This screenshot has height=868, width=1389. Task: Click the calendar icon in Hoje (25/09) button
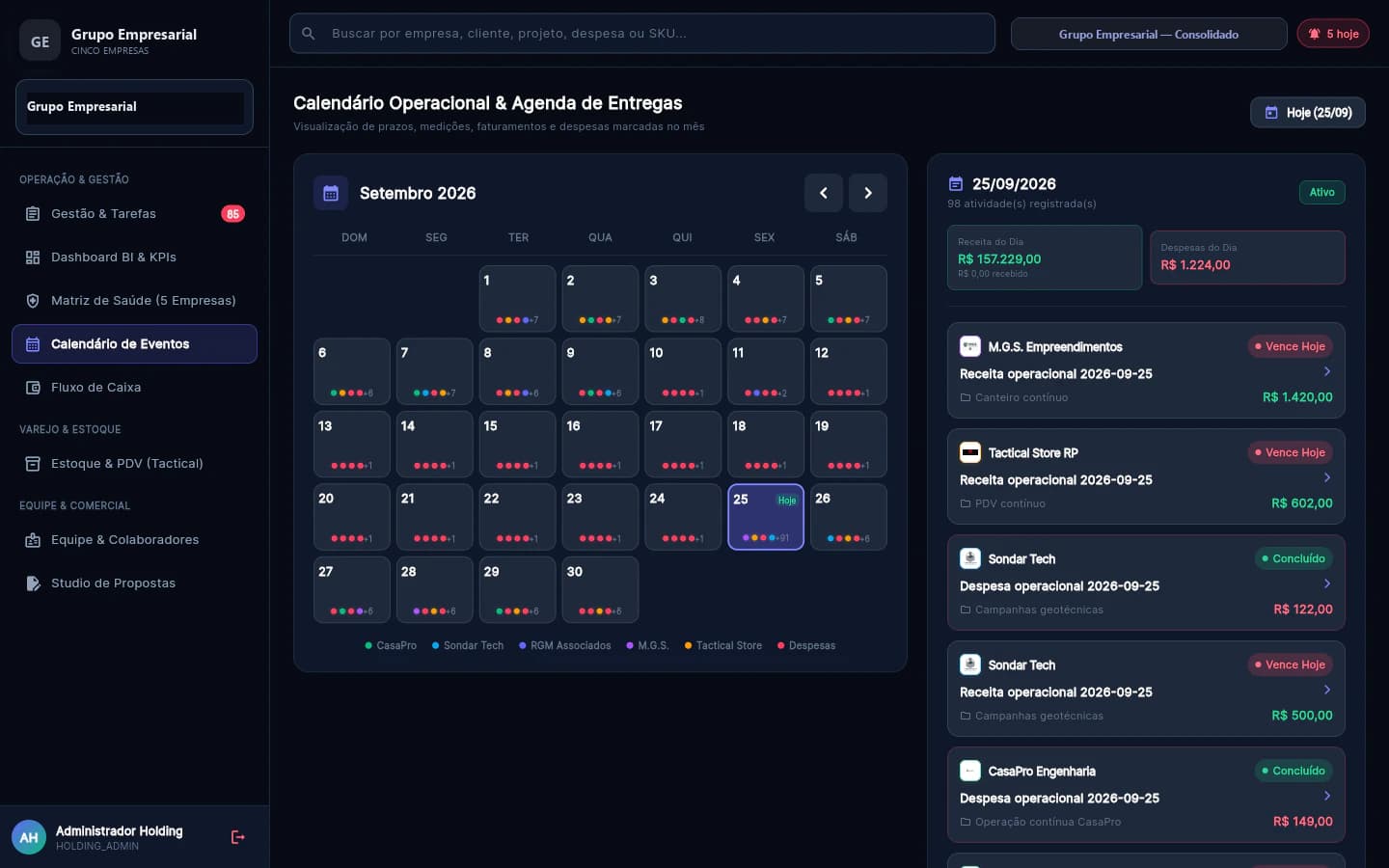point(1271,113)
